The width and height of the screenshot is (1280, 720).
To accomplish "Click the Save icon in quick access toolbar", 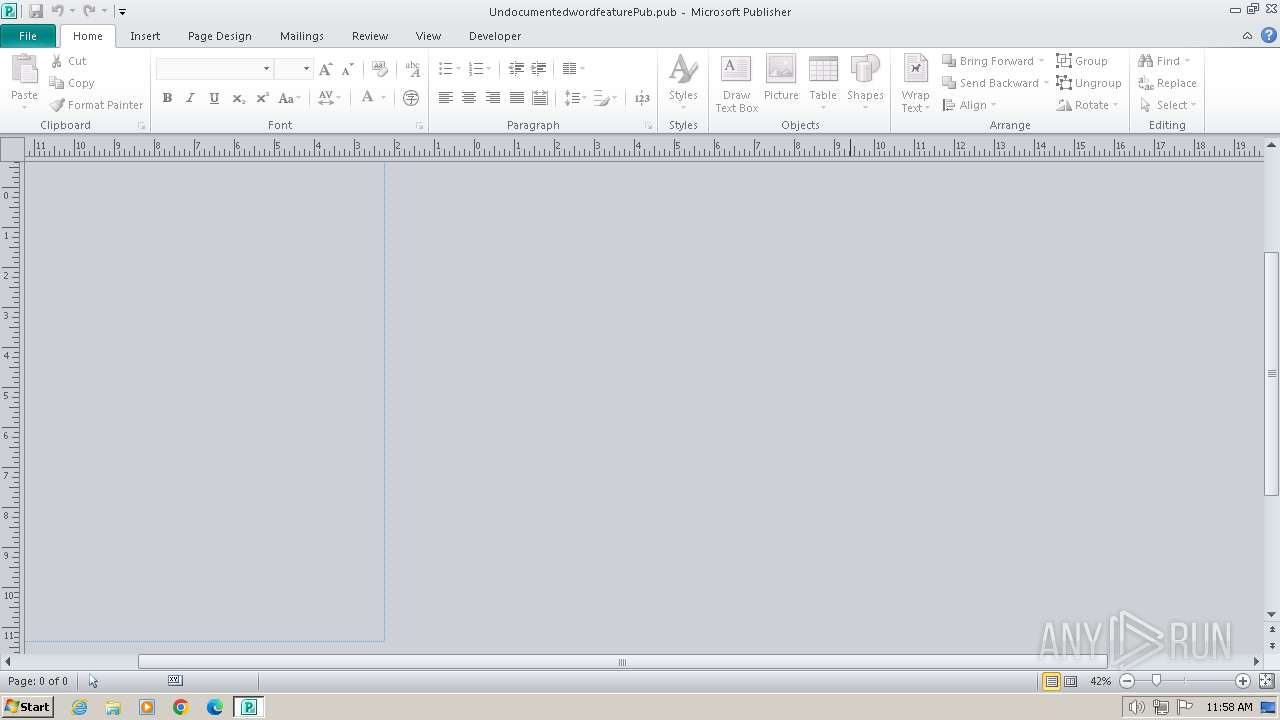I will [36, 11].
